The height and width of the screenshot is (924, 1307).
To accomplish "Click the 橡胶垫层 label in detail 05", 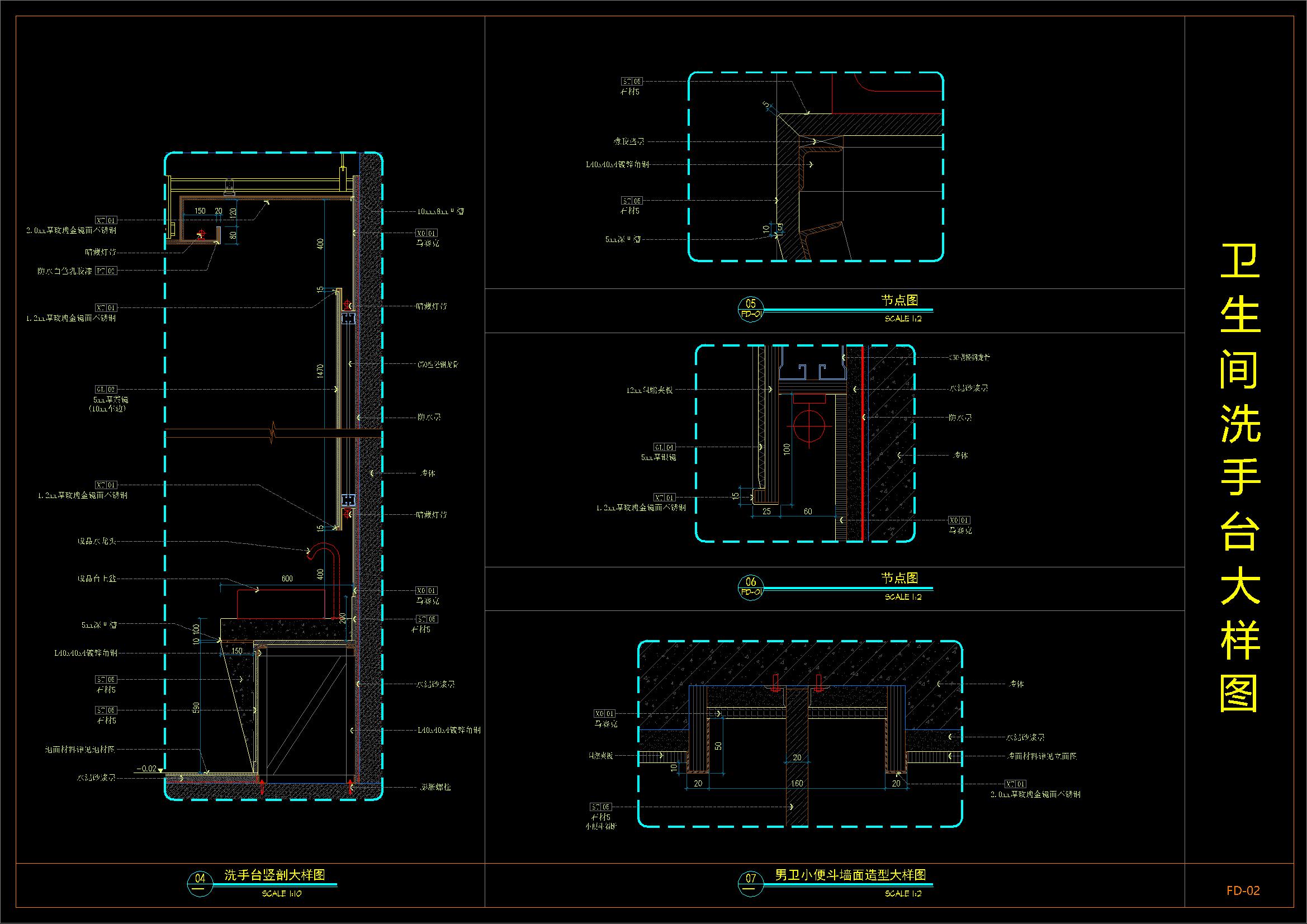I will tap(629, 141).
